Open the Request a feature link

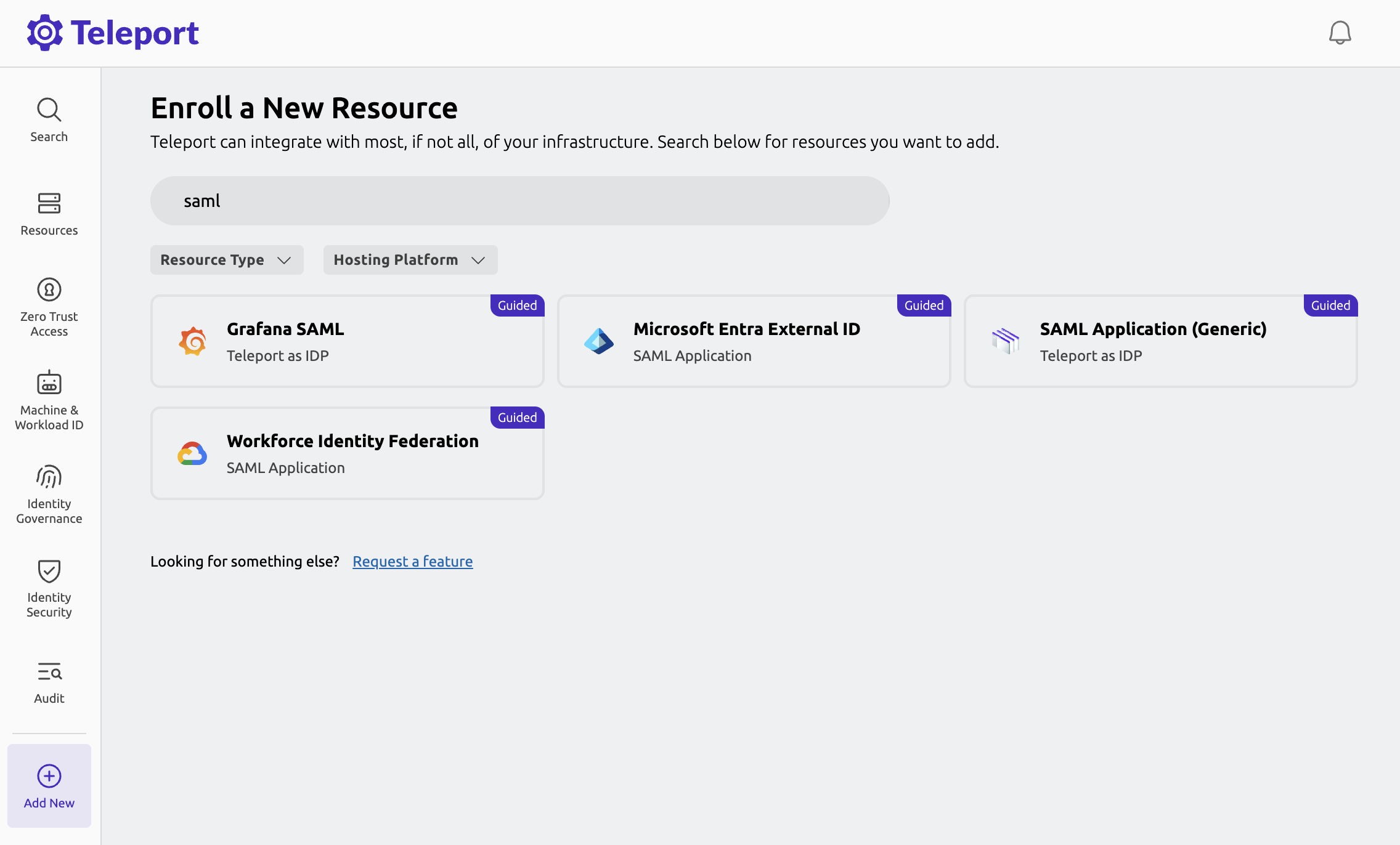click(412, 561)
